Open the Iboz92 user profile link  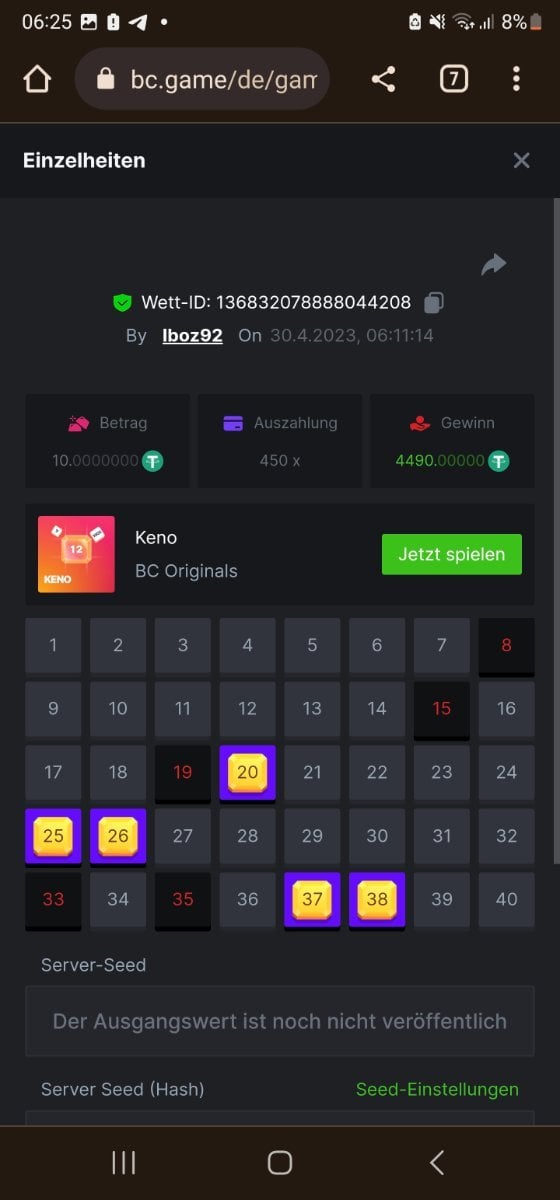[x=192, y=335]
